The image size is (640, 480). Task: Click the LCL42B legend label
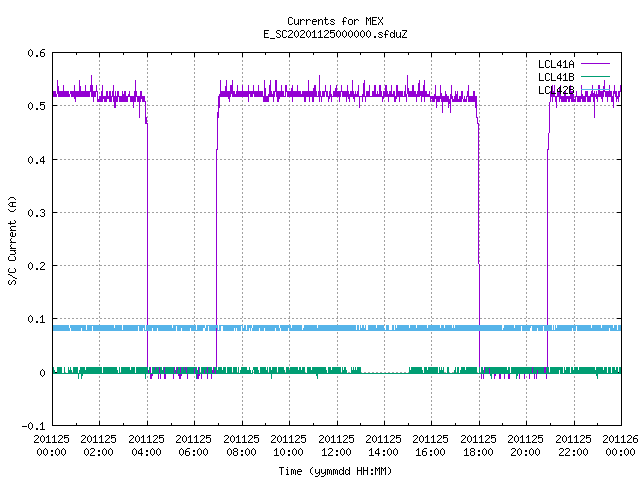point(556,90)
